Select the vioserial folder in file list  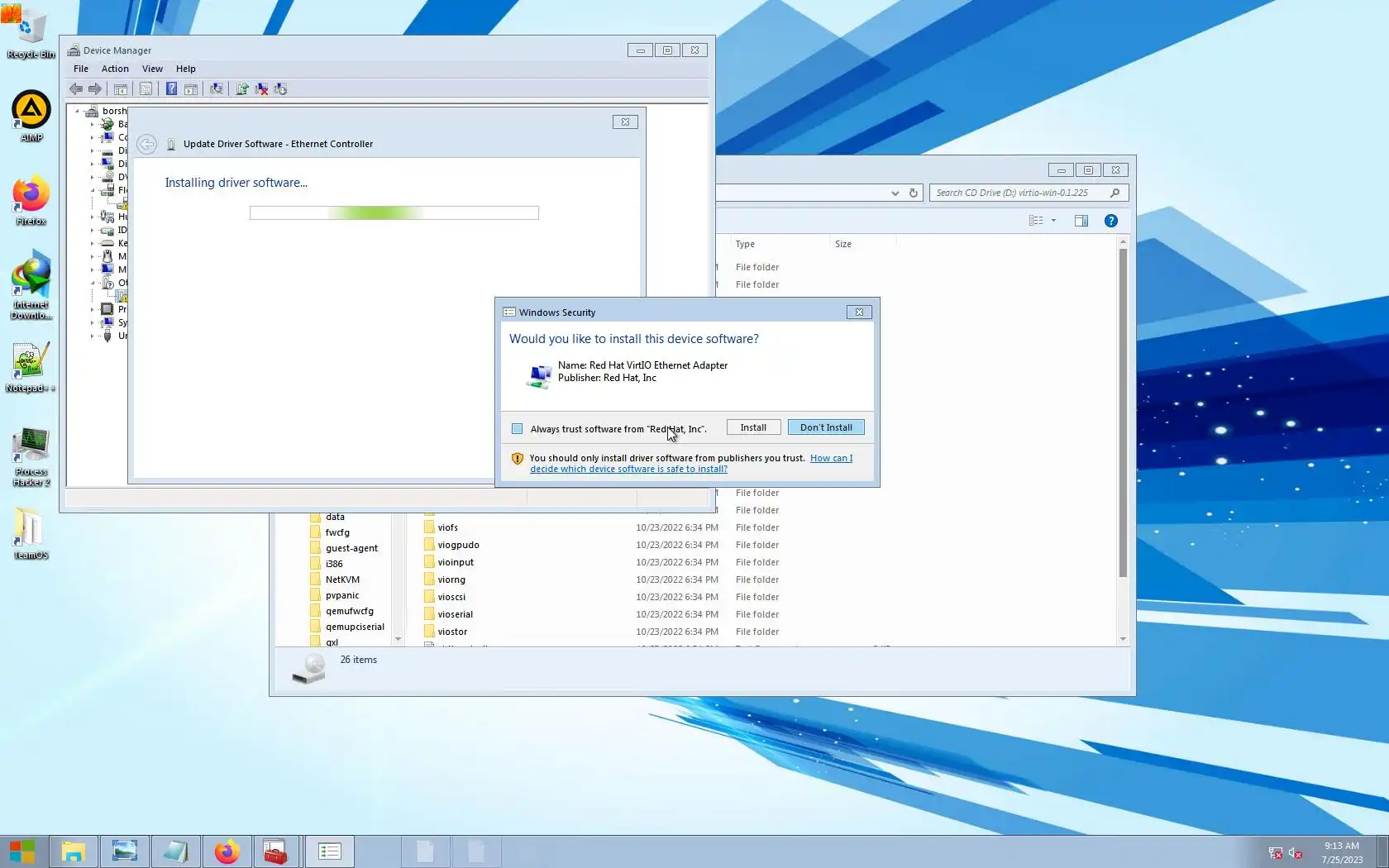point(456,615)
